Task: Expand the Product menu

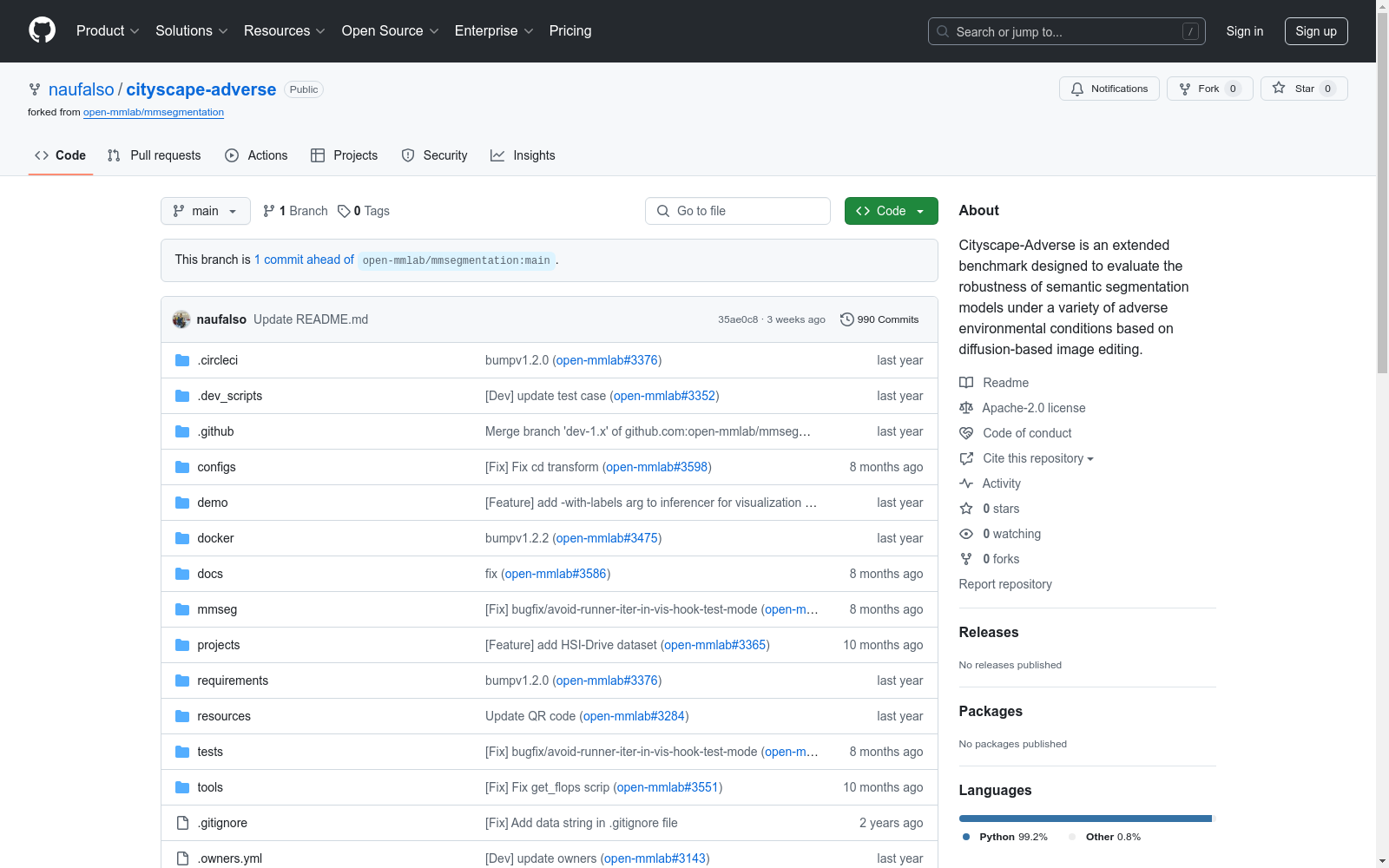Action: tap(108, 31)
